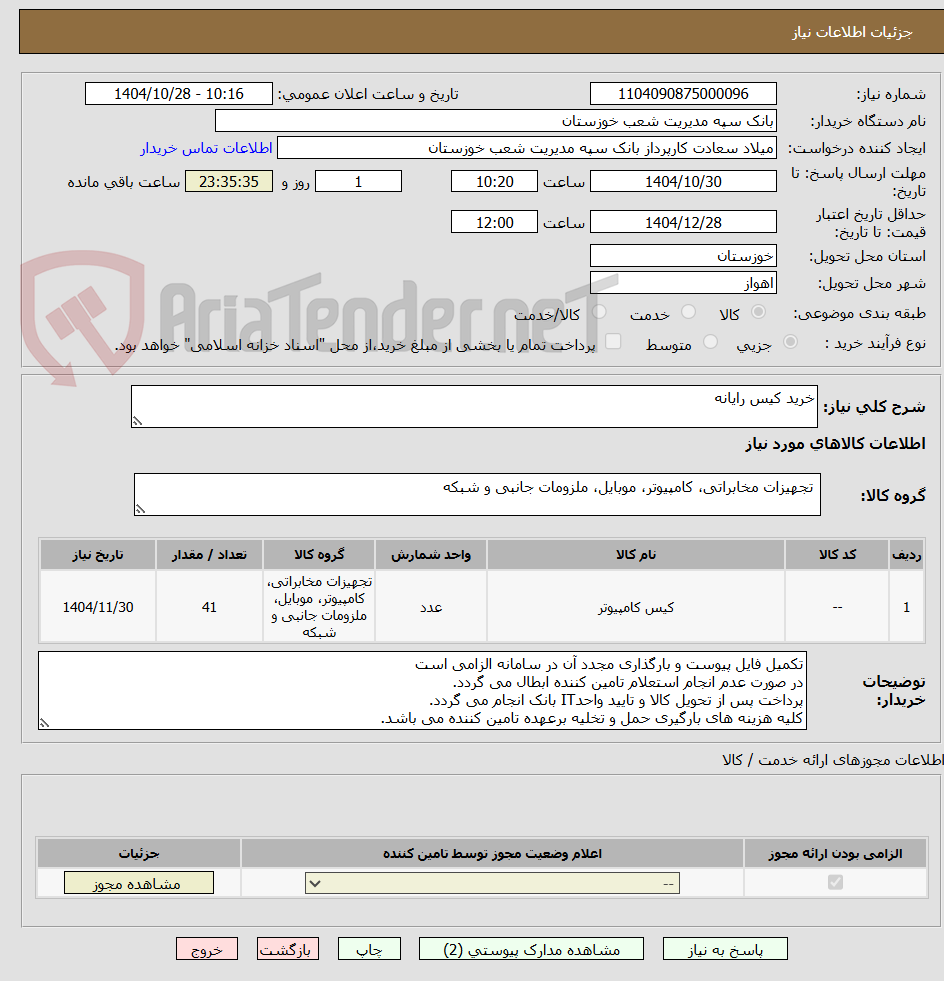Click the نام کالا column header
The height and width of the screenshot is (981, 944).
click(x=636, y=555)
